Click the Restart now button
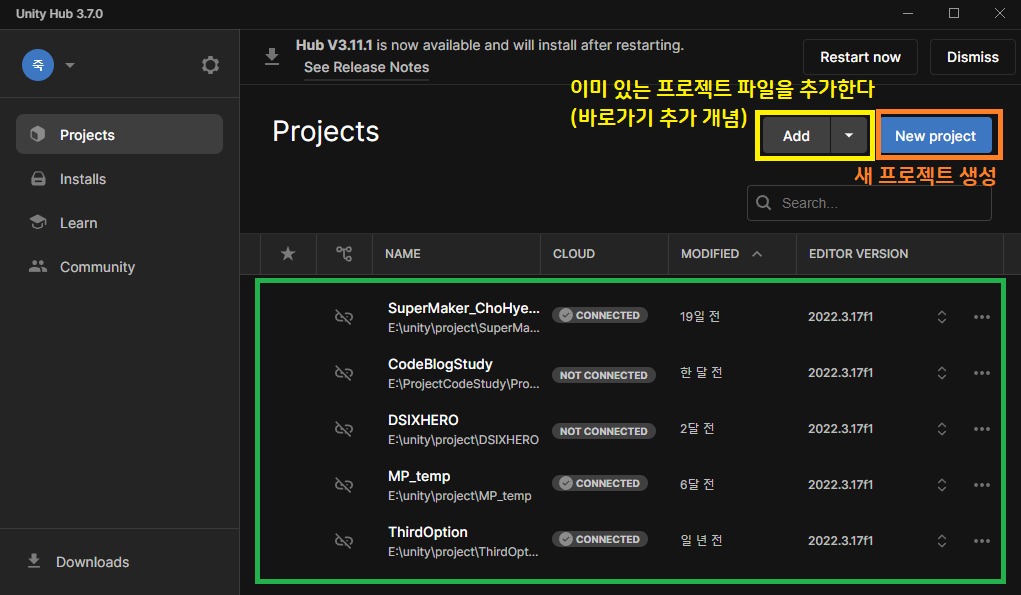Viewport: 1021px width, 595px height. tap(860, 57)
